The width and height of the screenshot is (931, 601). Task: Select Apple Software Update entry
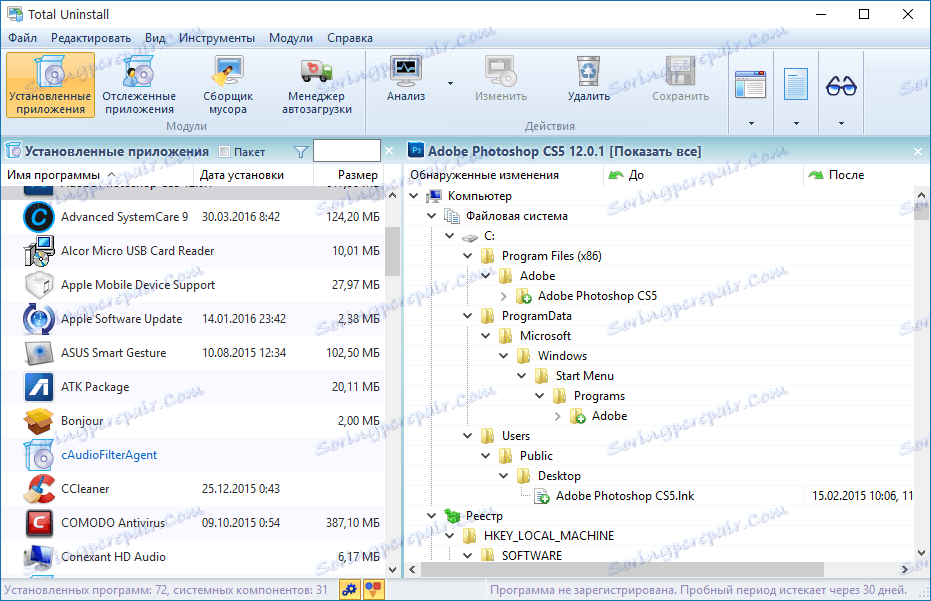193,319
